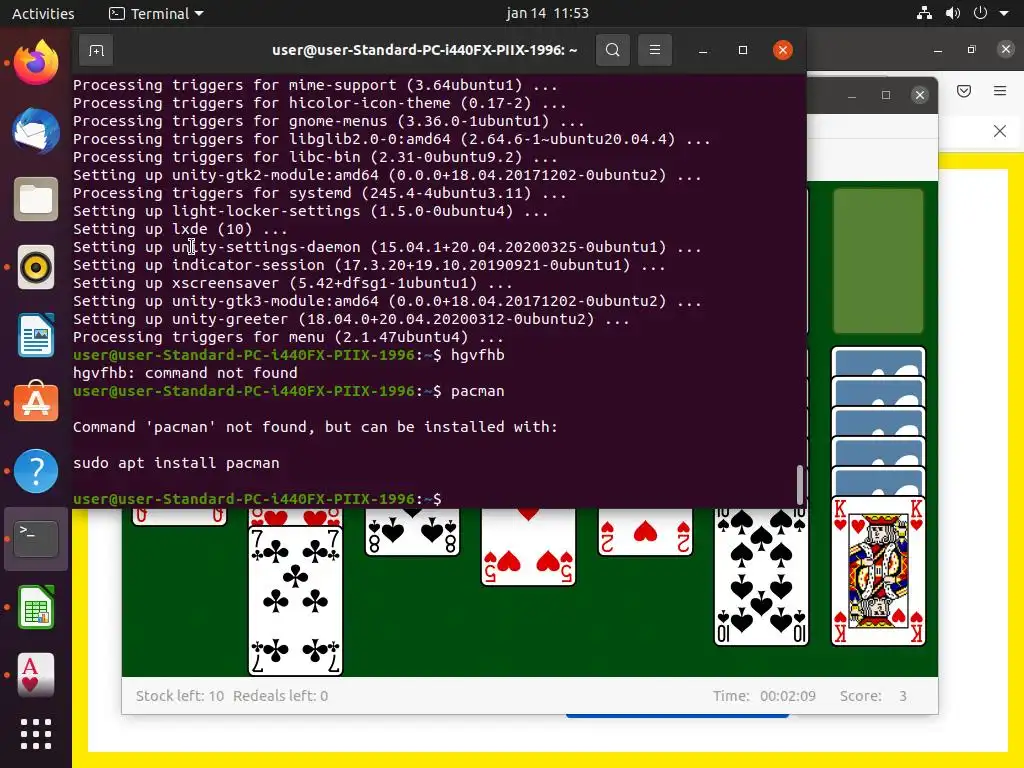Click the Time 00:02:09 status readout
Screen dimensions: 1024x768
point(764,696)
